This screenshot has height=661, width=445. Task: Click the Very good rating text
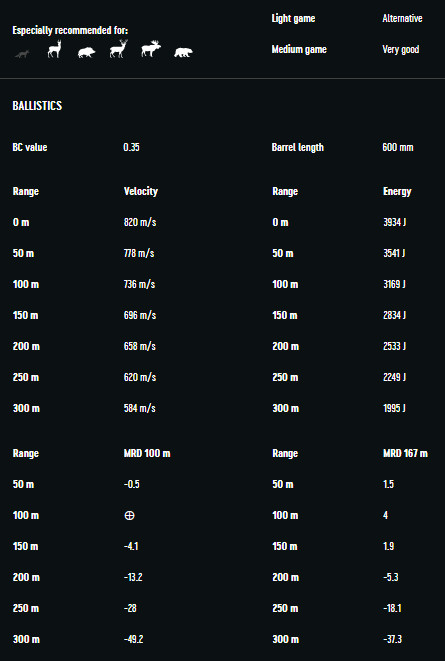click(401, 49)
